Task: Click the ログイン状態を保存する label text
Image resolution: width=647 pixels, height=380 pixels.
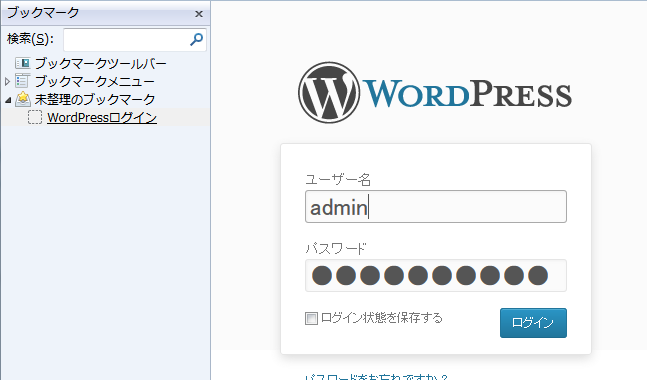Action: coord(382,318)
